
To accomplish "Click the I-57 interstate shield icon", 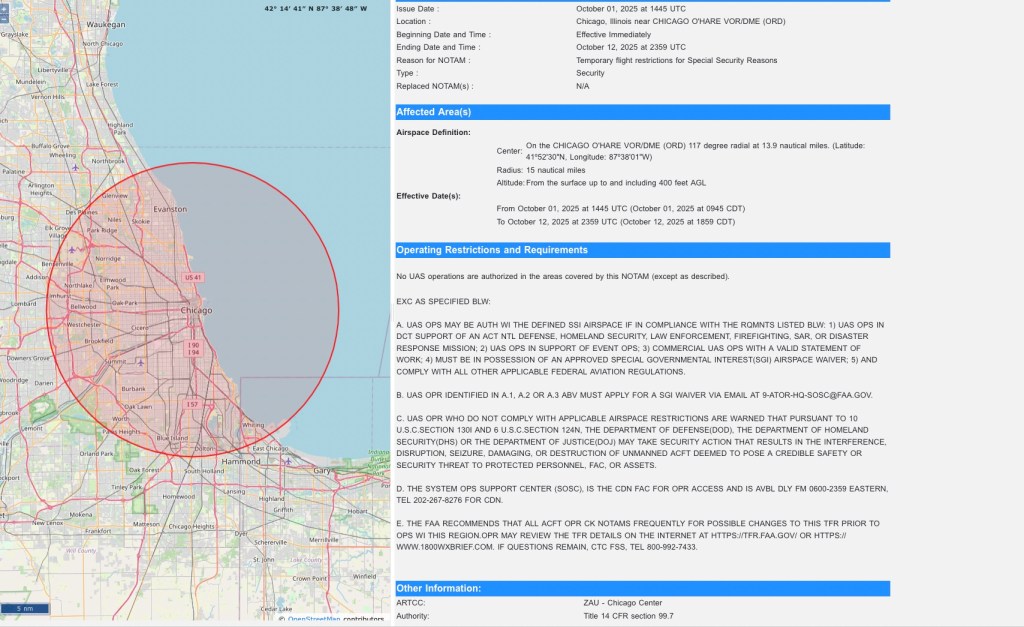I will click(x=191, y=403).
